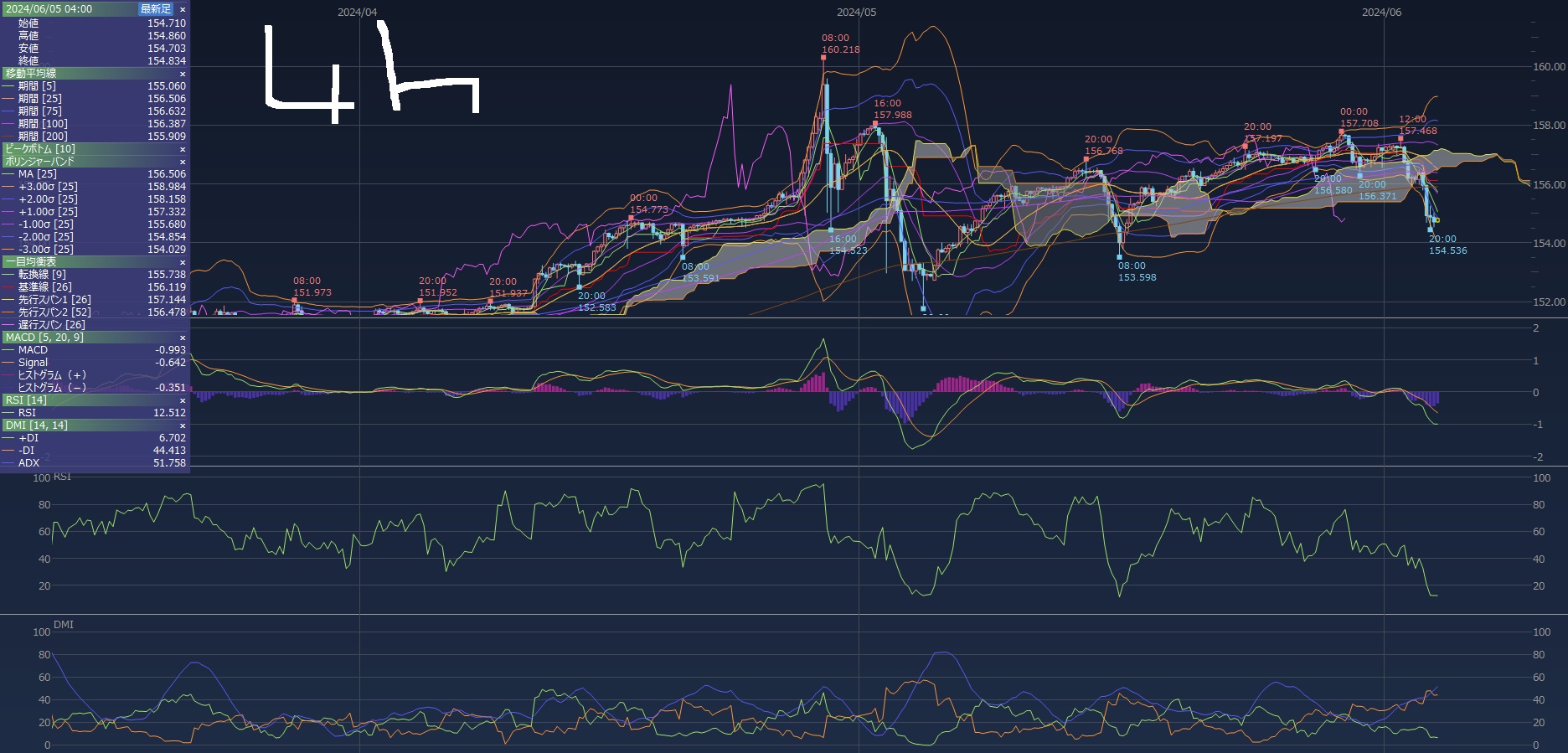Click the 最新足 (latest candle) button
1568x753 pixels.
coord(156,8)
